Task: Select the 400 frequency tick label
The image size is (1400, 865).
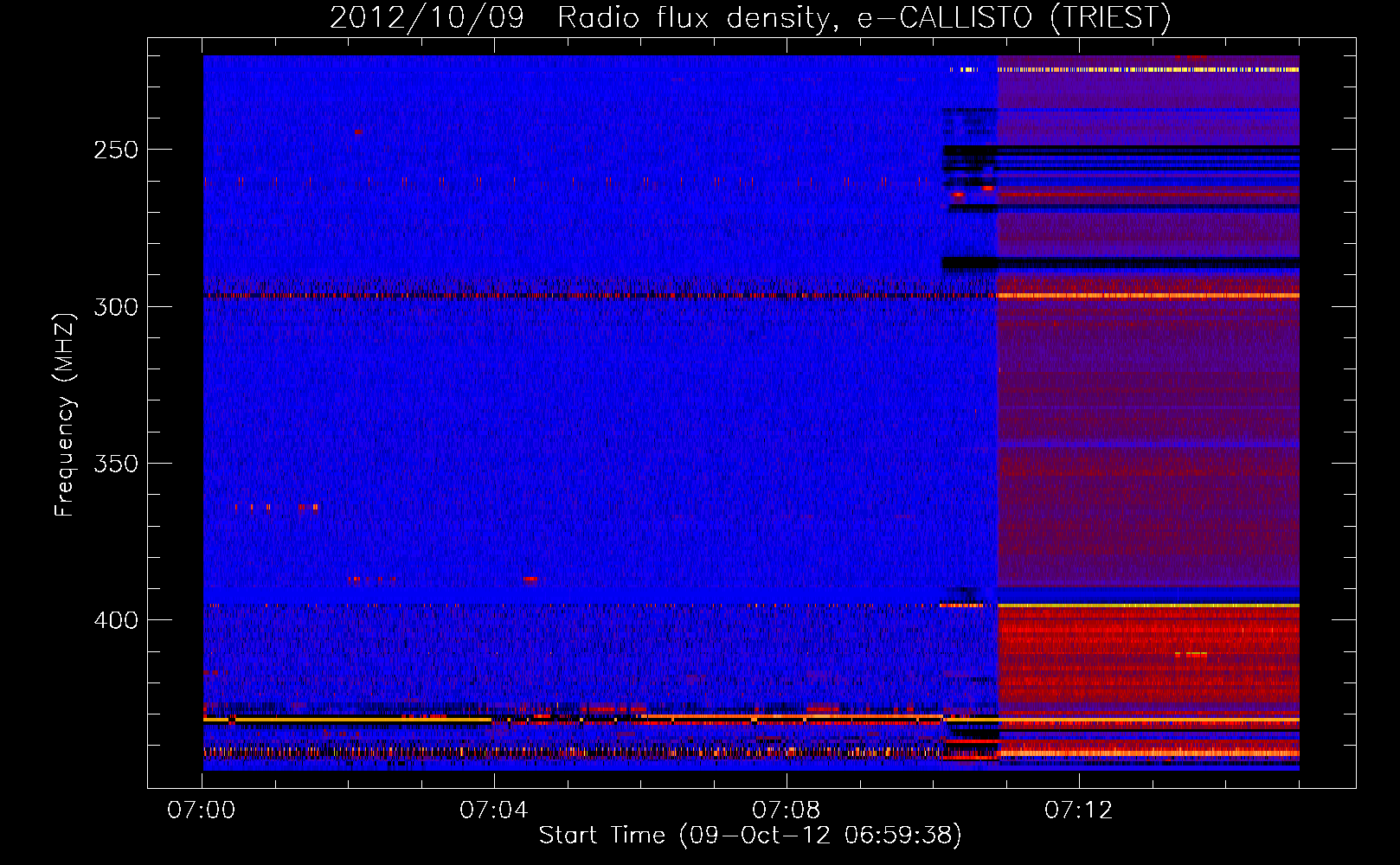Action: pyautogui.click(x=116, y=620)
